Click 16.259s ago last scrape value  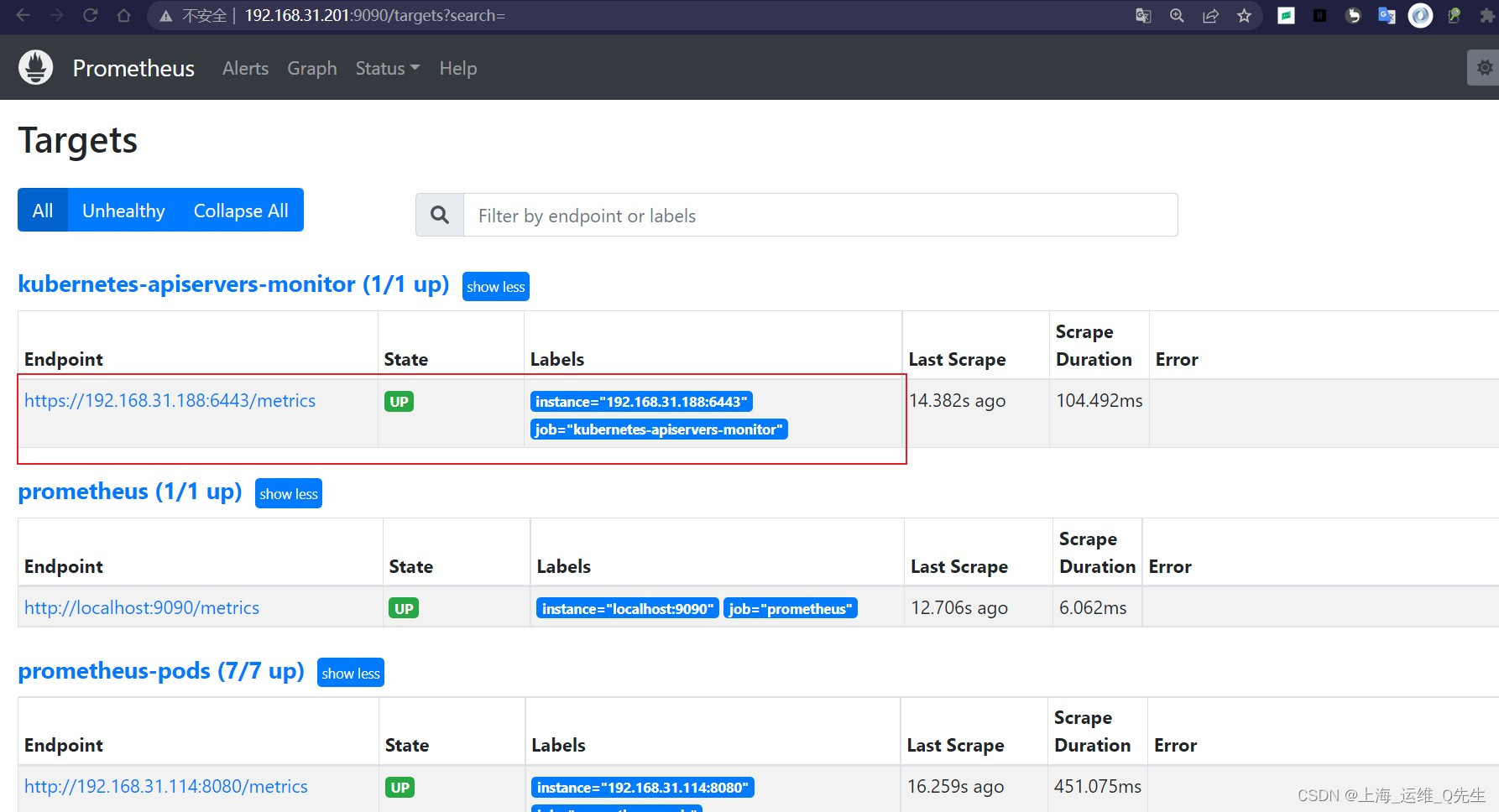(955, 787)
